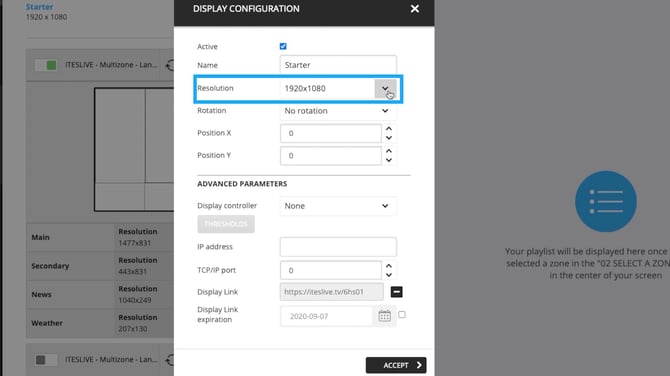
Task: Click the Display Link URL field
Action: click(332, 292)
